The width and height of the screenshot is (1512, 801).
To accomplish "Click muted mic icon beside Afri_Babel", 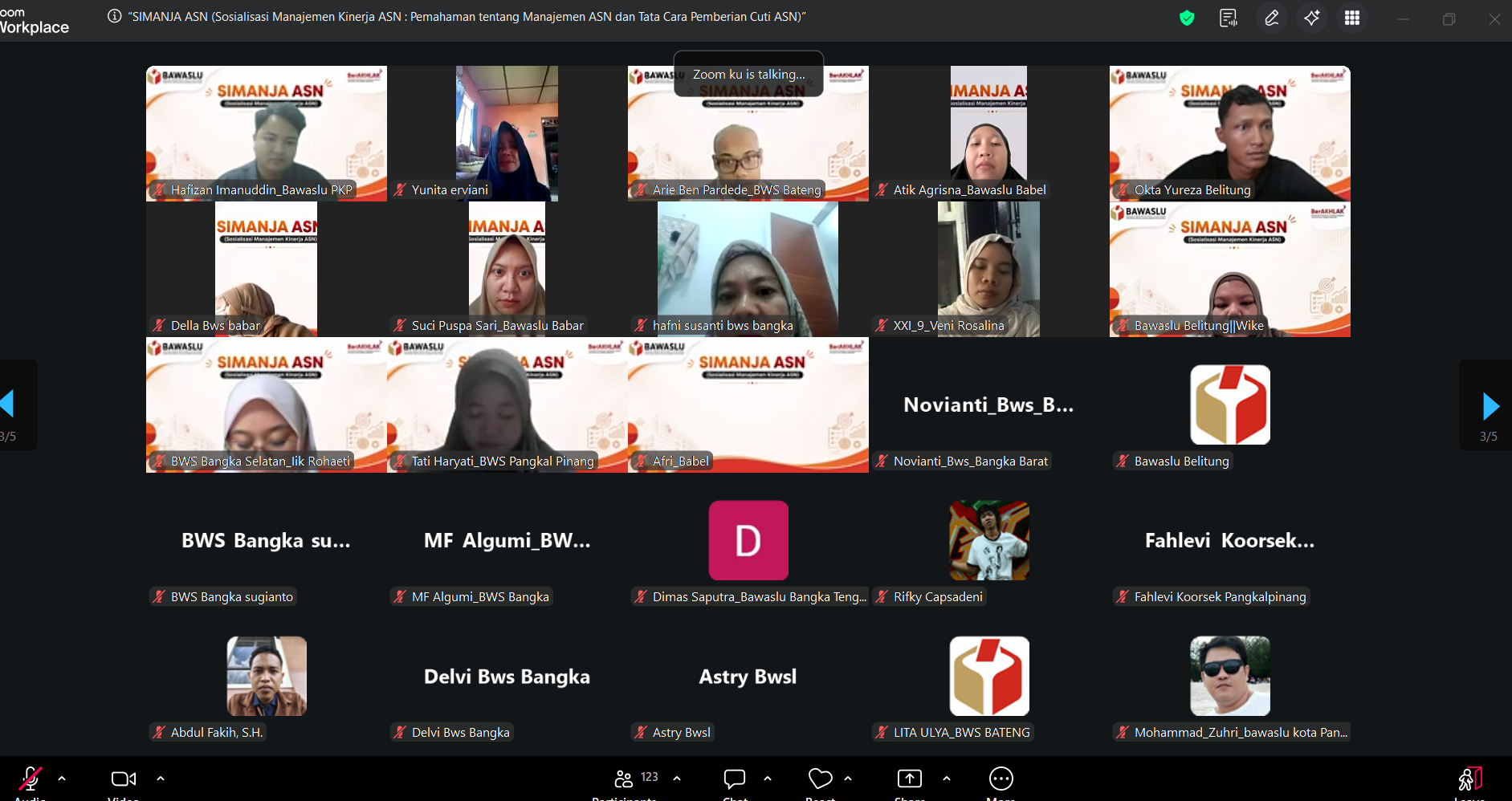I will tap(642, 461).
